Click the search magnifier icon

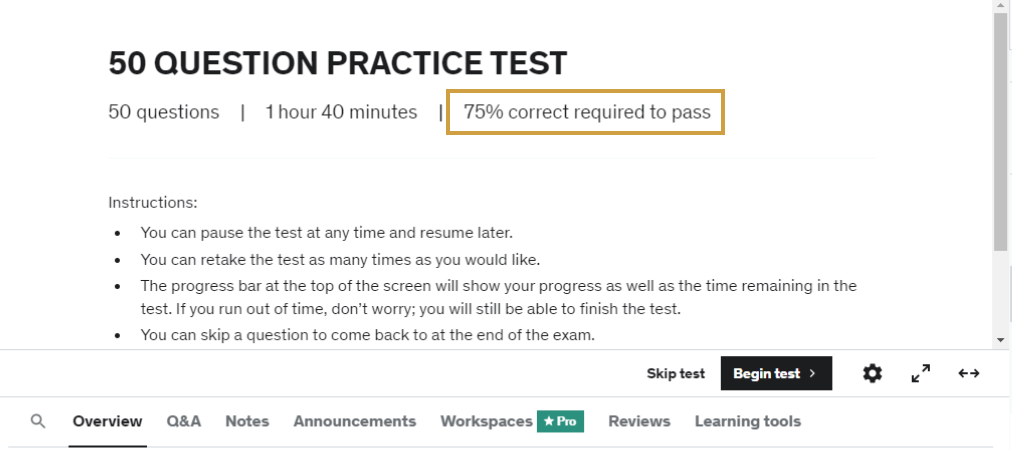point(38,421)
